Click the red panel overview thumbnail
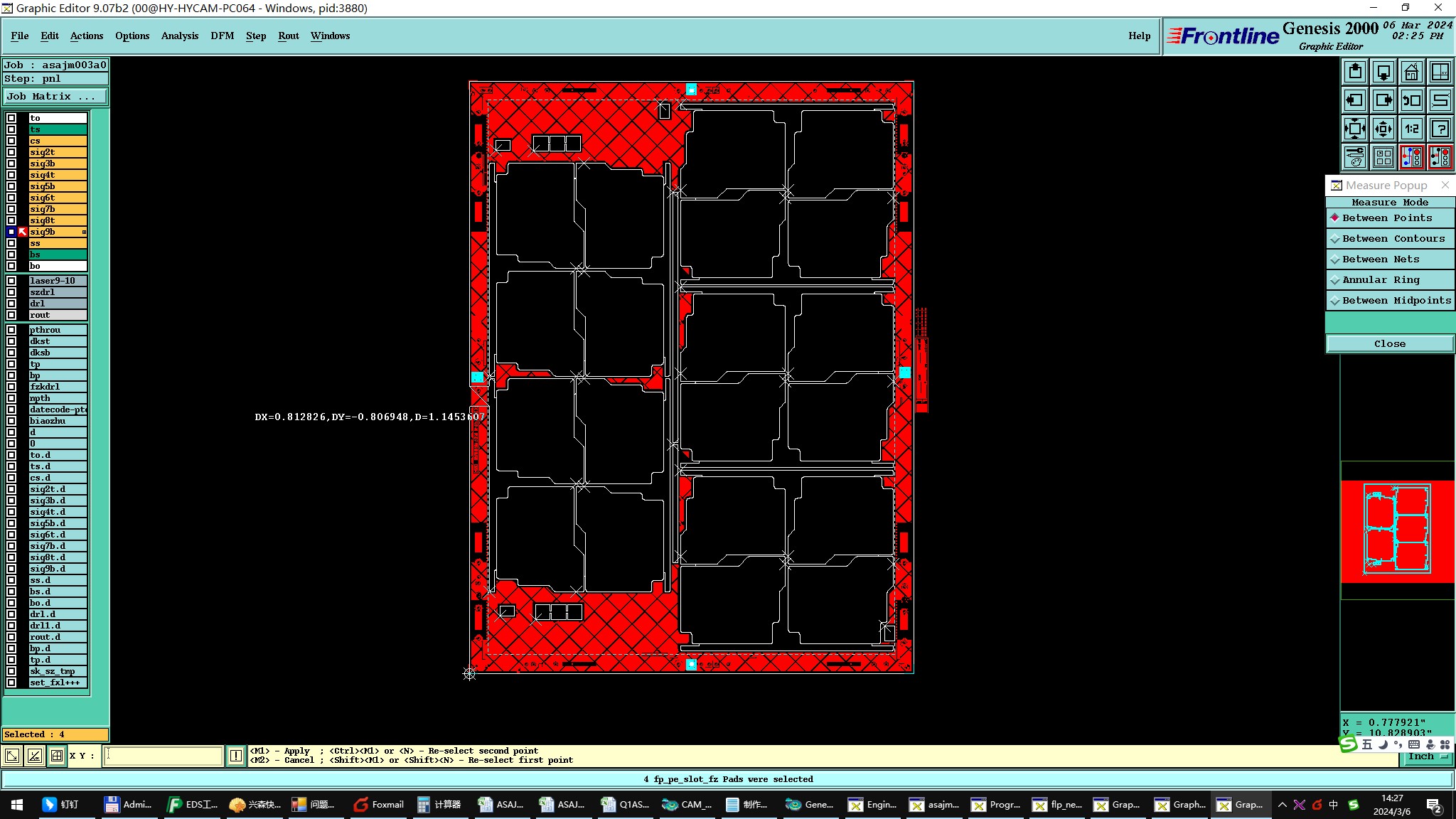This screenshot has width=1456, height=819. pyautogui.click(x=1397, y=530)
